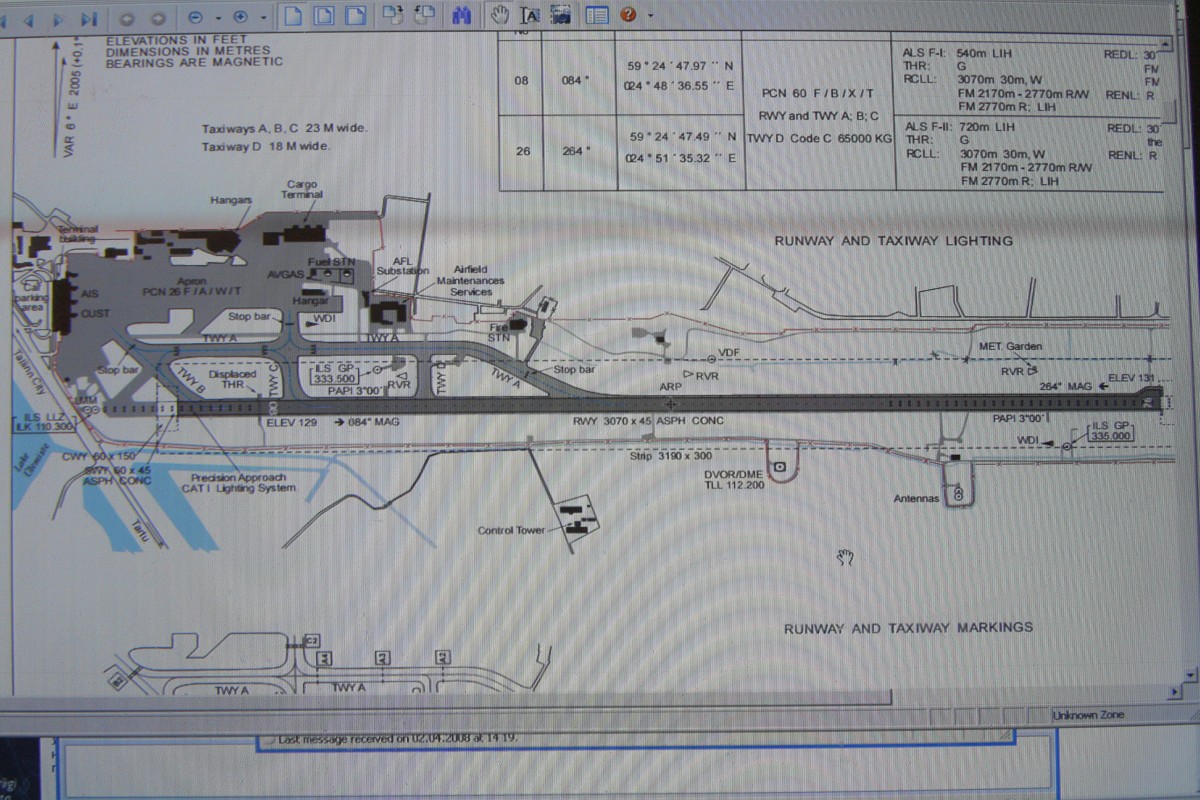Jump to the last page

tap(89, 18)
